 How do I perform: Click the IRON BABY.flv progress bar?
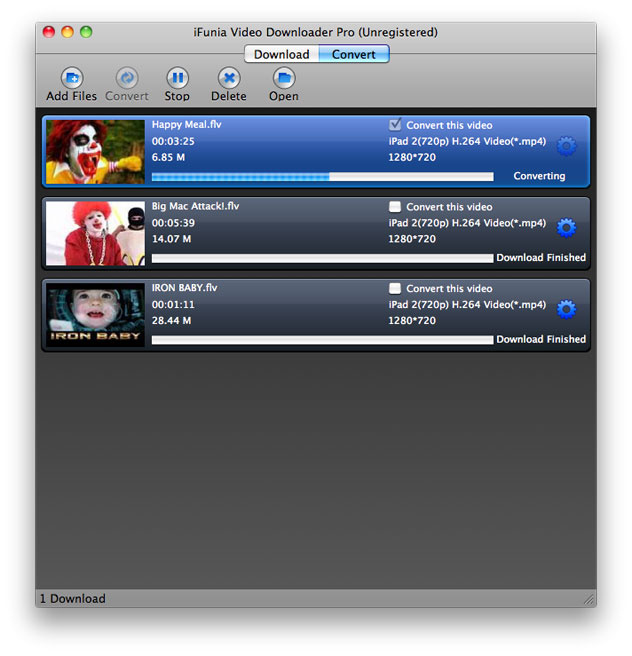tap(322, 340)
